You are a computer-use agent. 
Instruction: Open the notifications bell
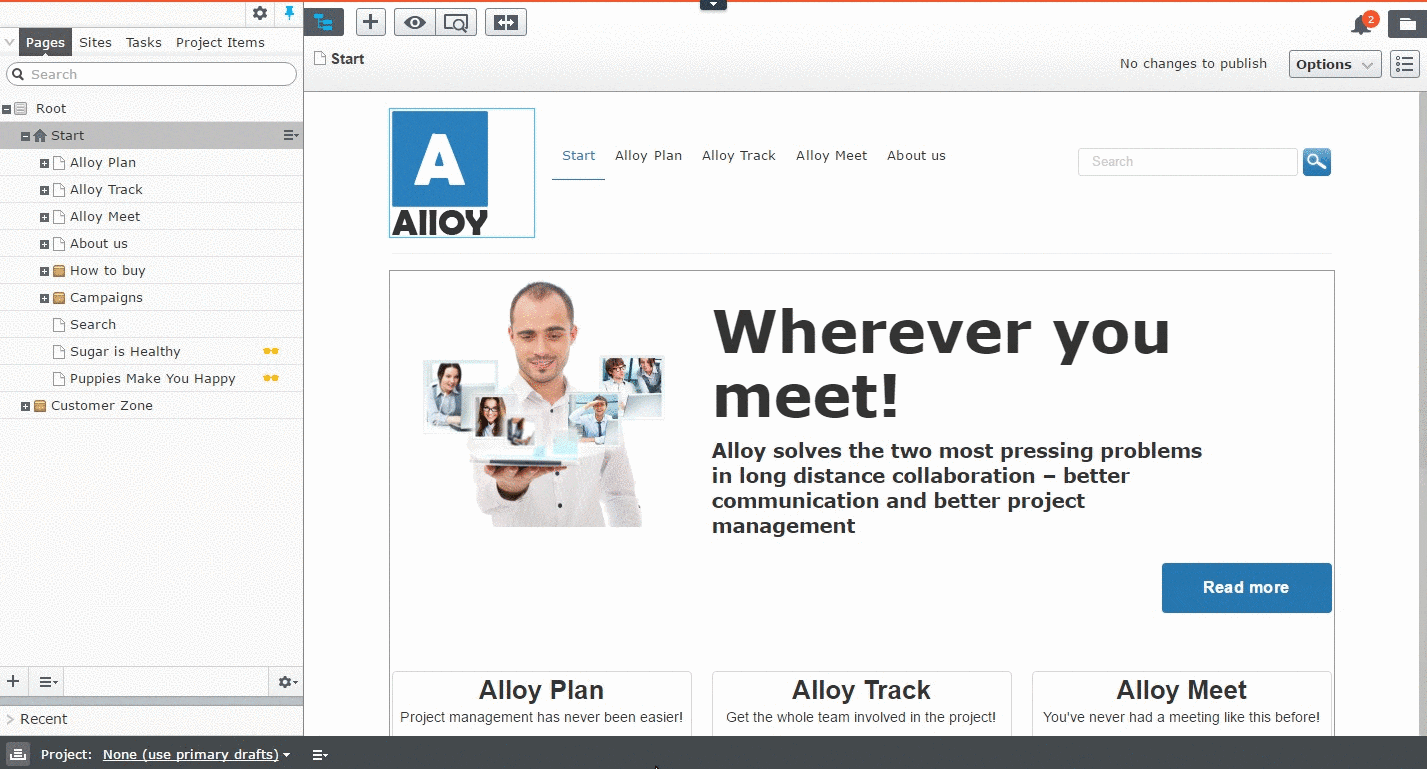click(1361, 25)
